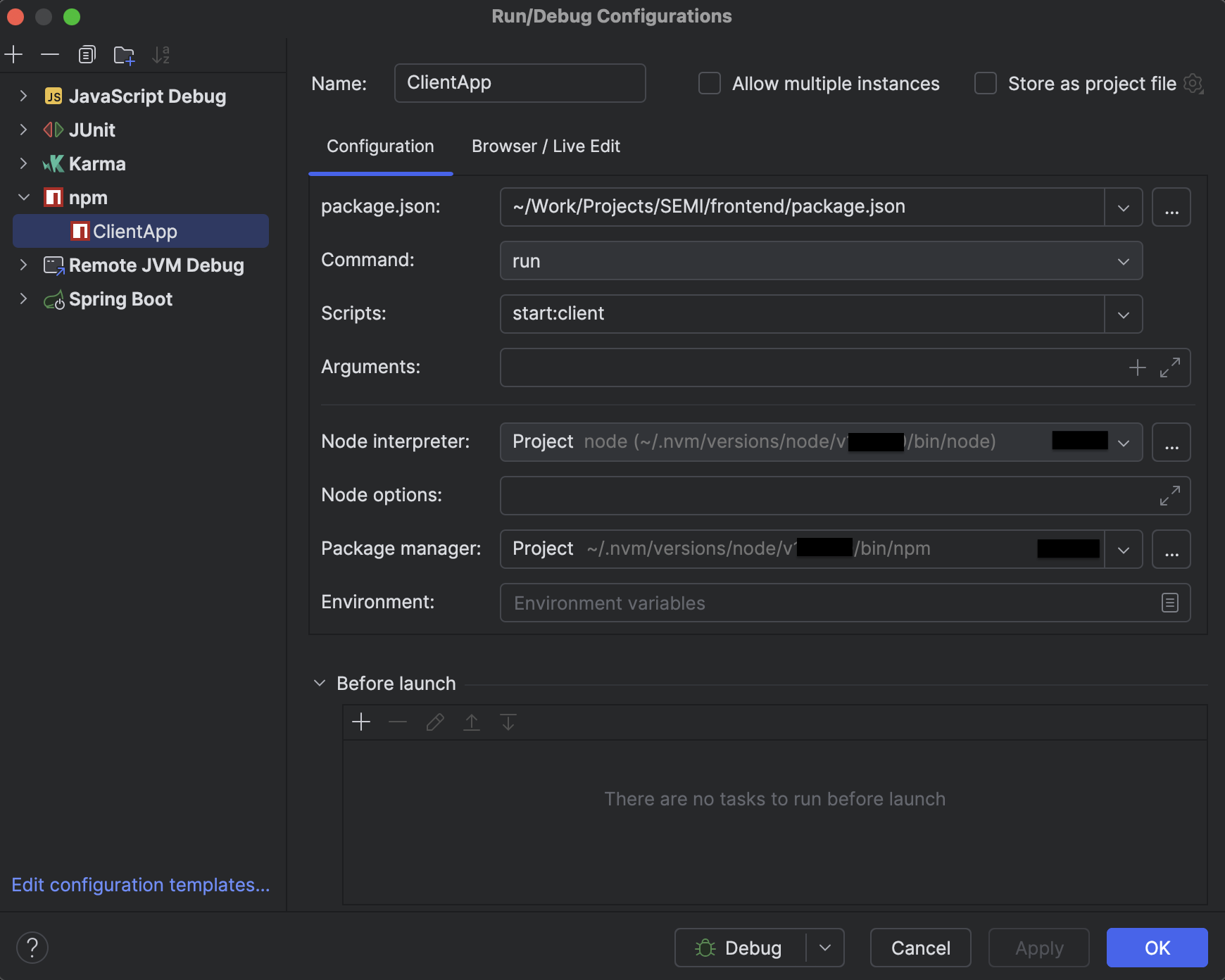The width and height of the screenshot is (1225, 980).
Task: Copy the selected configuration
Action: 87,55
